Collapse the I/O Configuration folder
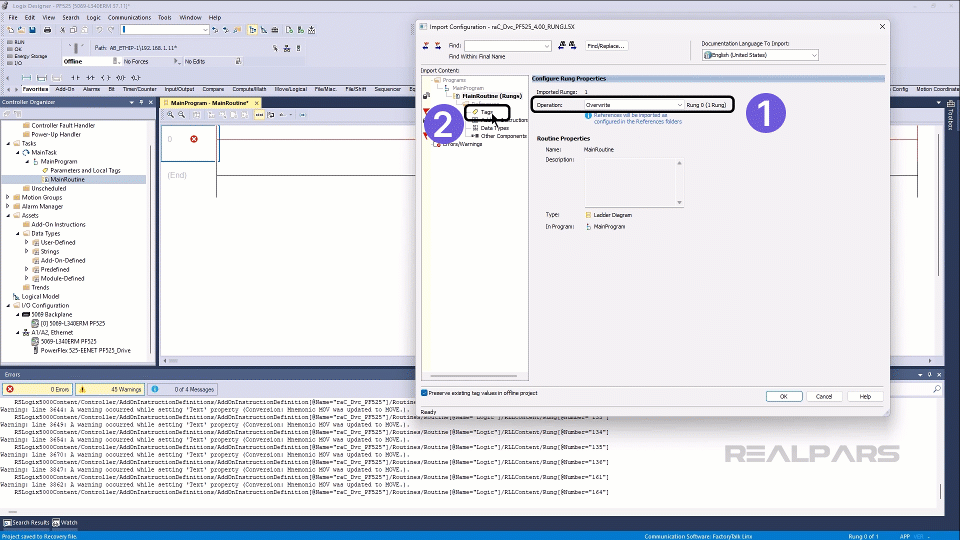The image size is (960, 540). 9,306
